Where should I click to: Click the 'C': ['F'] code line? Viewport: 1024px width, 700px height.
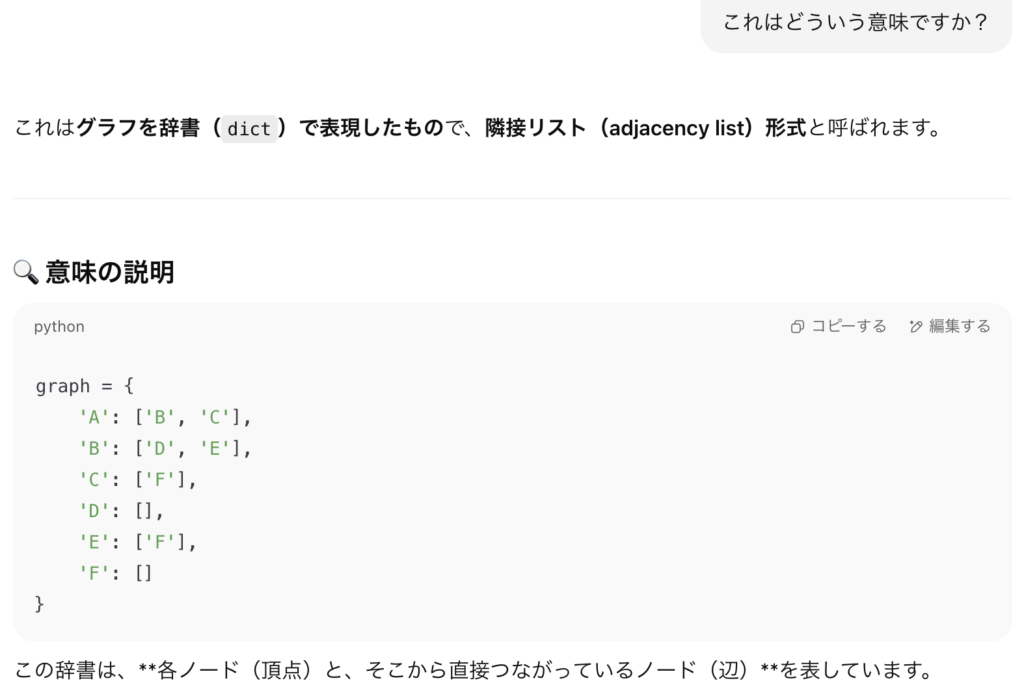[138, 479]
